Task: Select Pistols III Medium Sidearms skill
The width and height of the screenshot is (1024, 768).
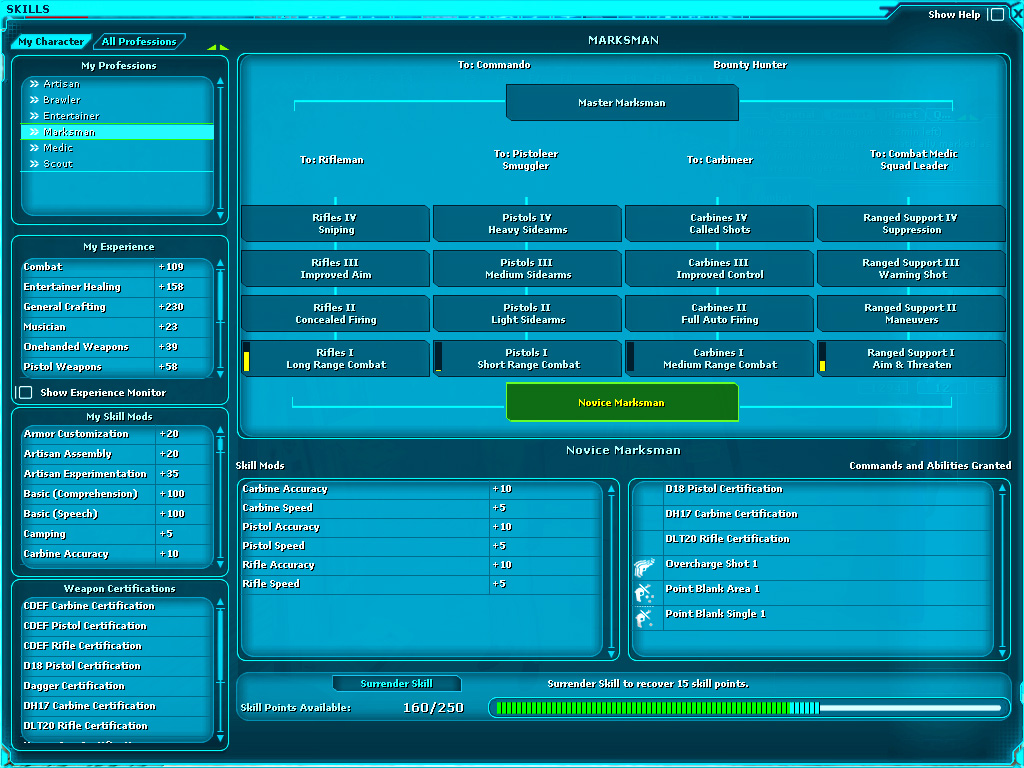Action: click(x=527, y=268)
